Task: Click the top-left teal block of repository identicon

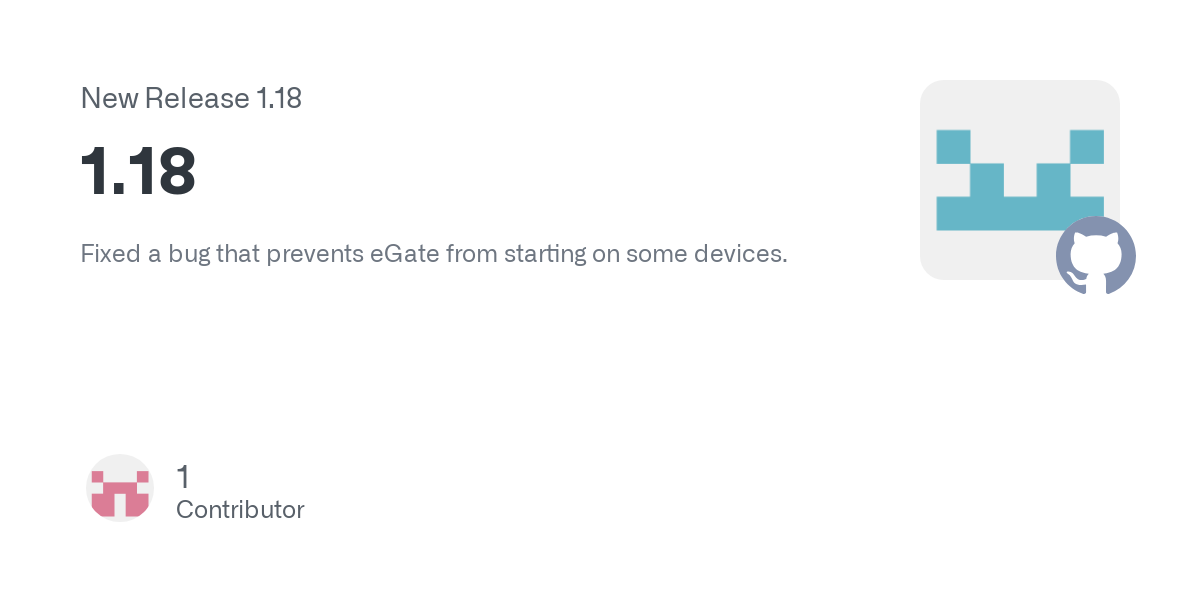Action: (953, 146)
